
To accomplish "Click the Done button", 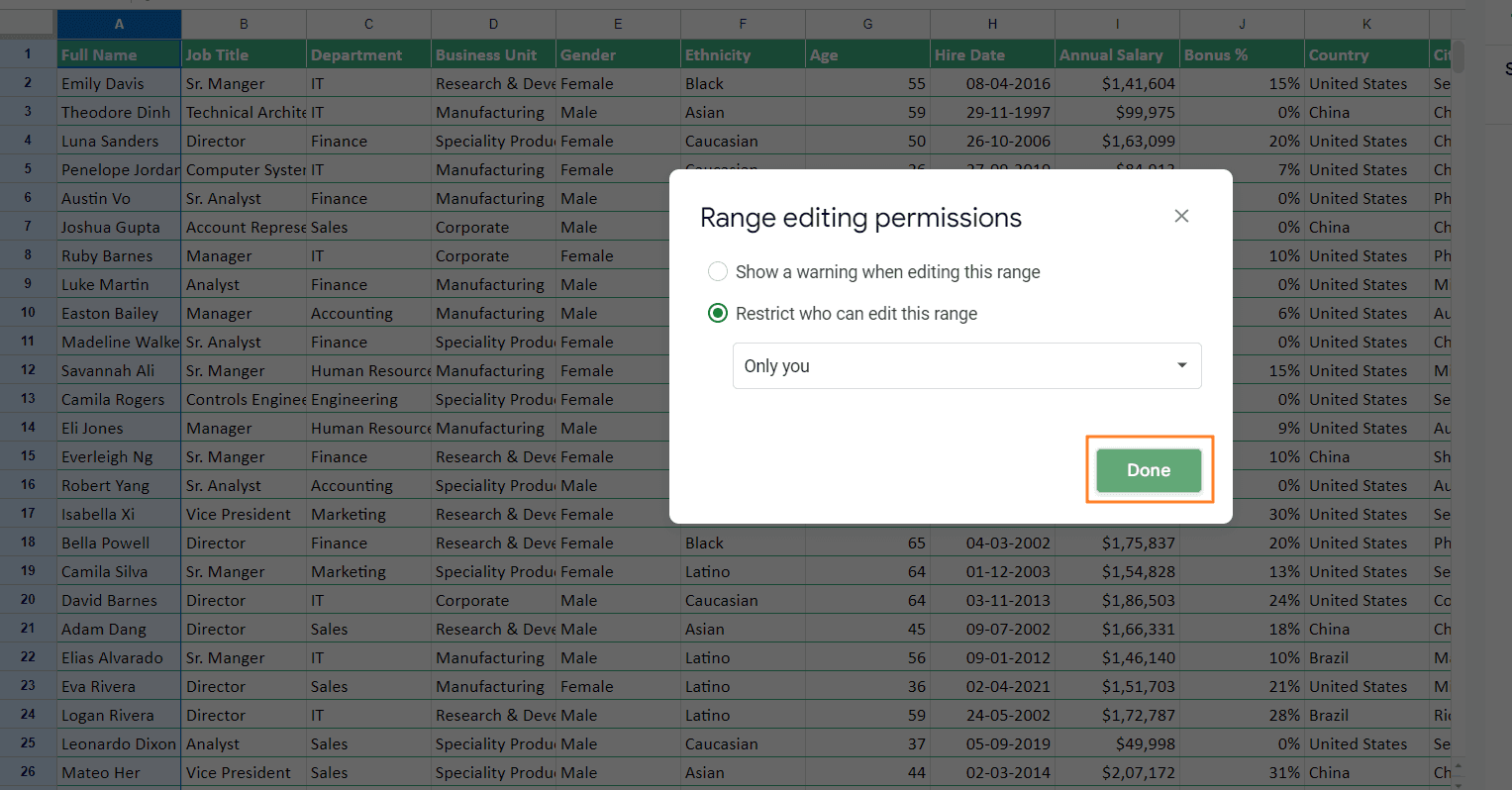I will pos(1149,470).
